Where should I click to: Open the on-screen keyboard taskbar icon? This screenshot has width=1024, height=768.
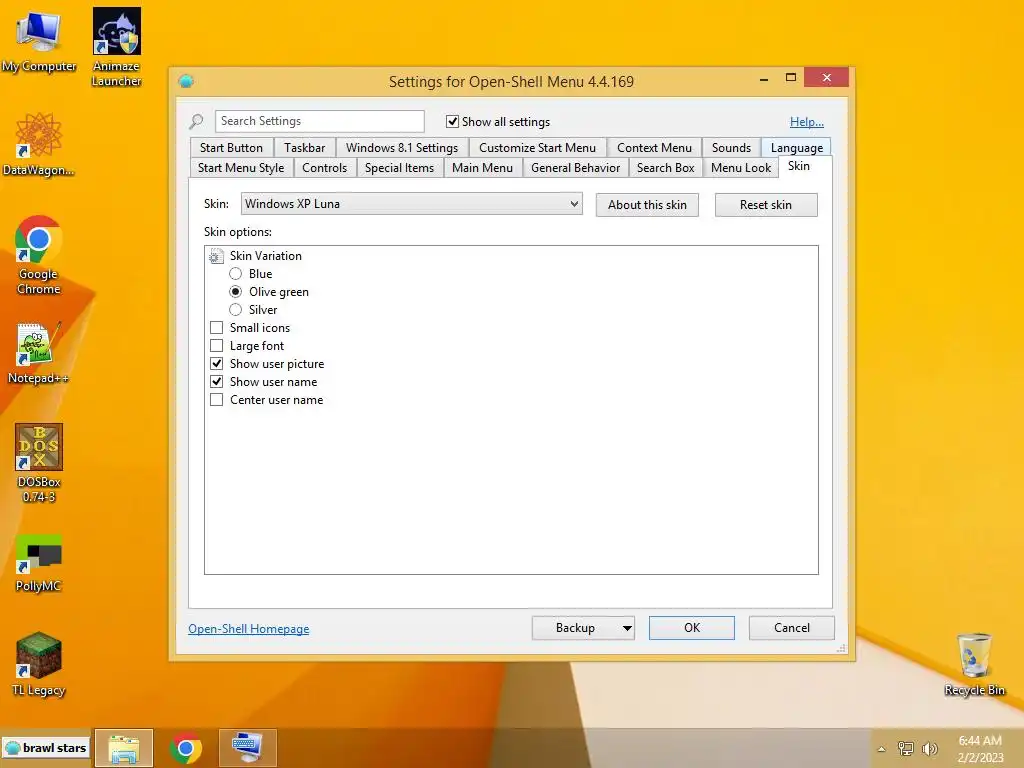248,748
